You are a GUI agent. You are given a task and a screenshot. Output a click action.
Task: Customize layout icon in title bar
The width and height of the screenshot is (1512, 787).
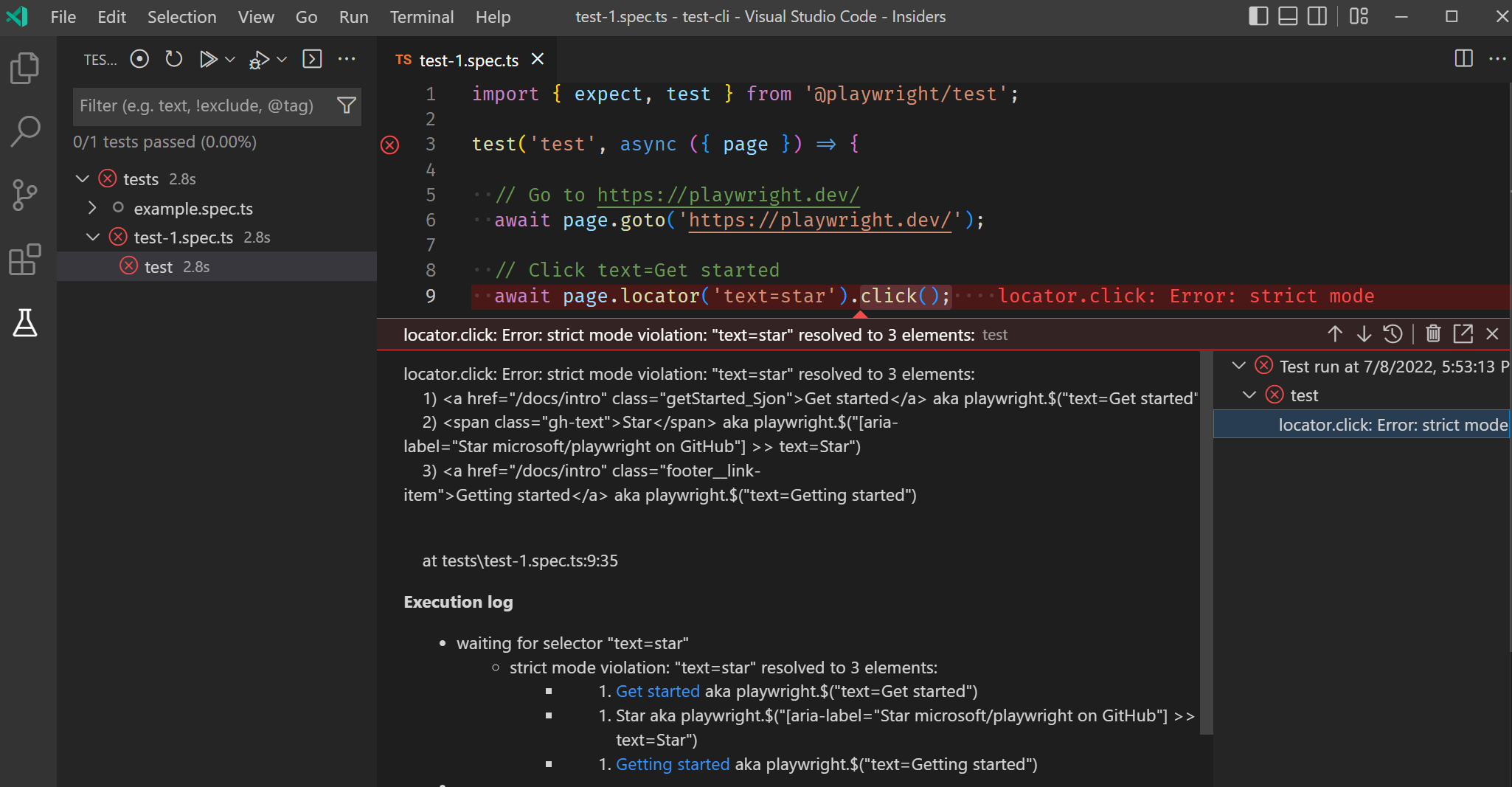[x=1359, y=16]
